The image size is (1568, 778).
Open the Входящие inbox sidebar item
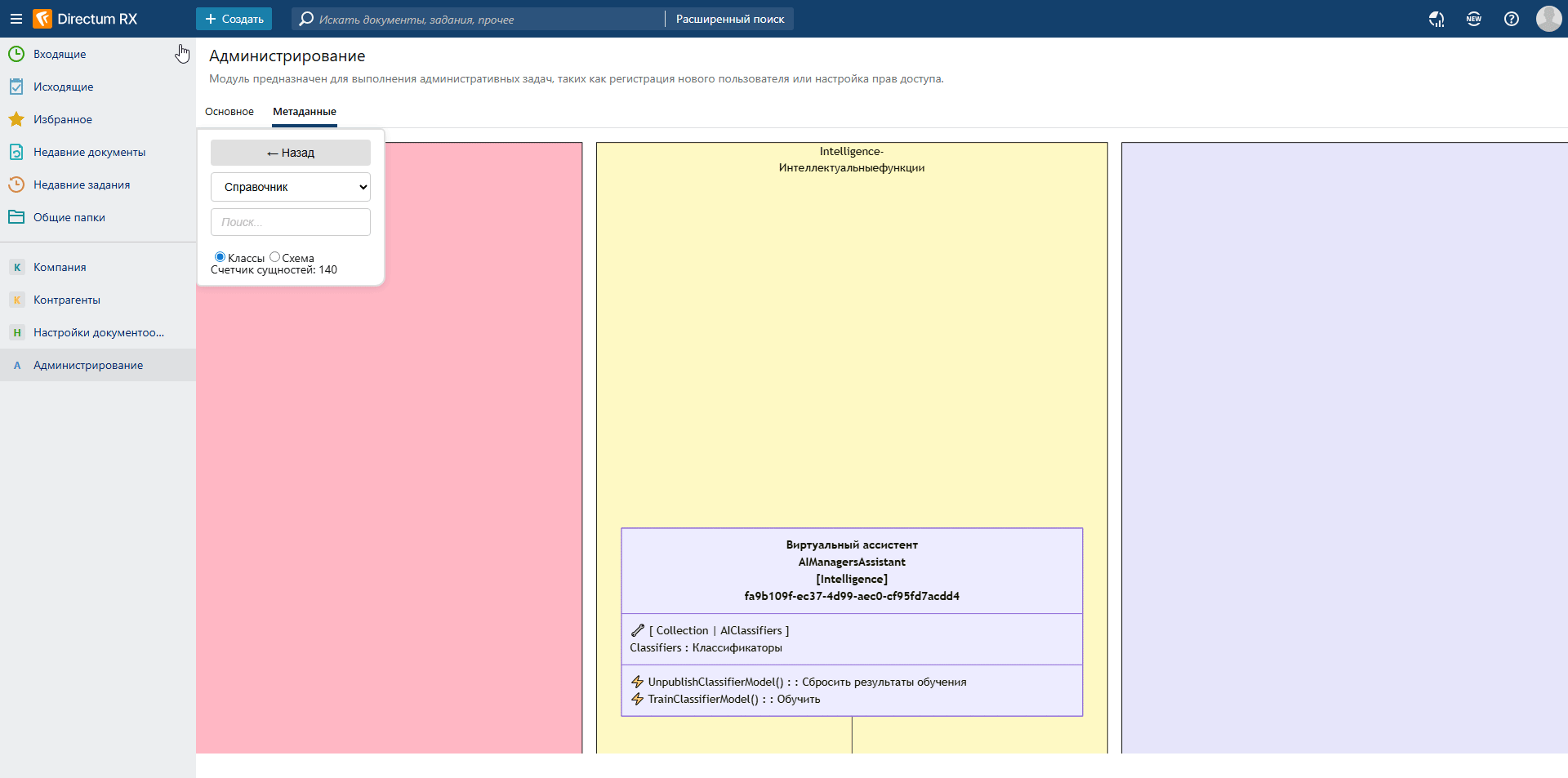[x=60, y=54]
